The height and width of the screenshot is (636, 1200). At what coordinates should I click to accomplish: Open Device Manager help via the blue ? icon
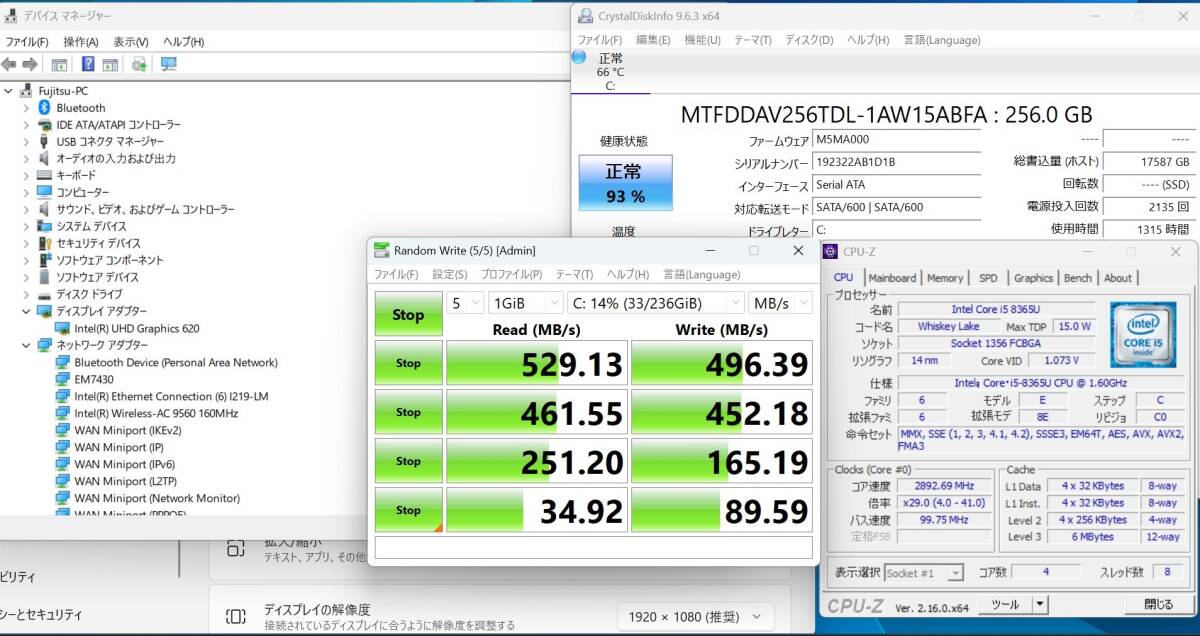click(x=88, y=64)
